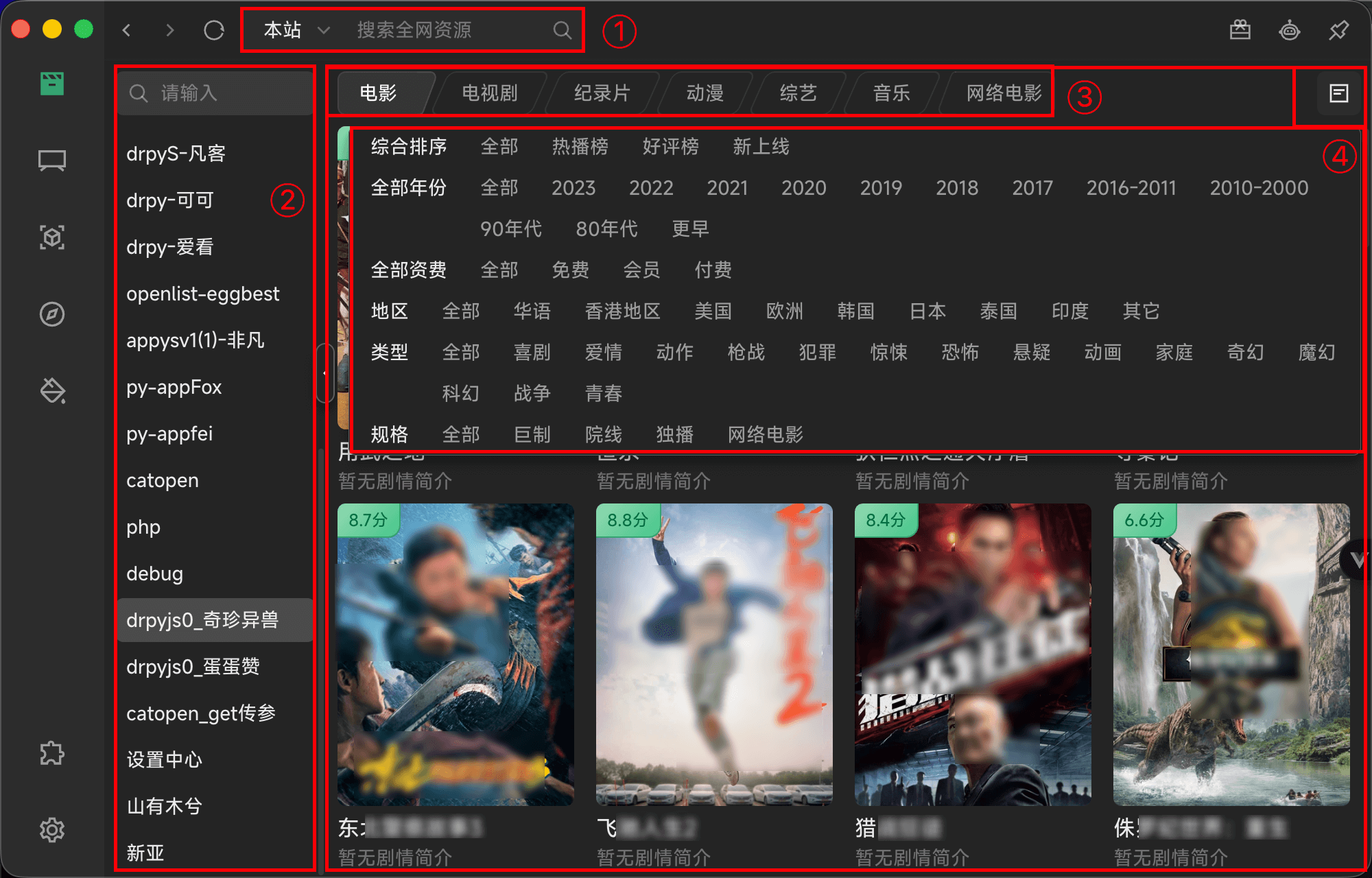Click the 搜索全网资源 search input field

pyautogui.click(x=439, y=30)
